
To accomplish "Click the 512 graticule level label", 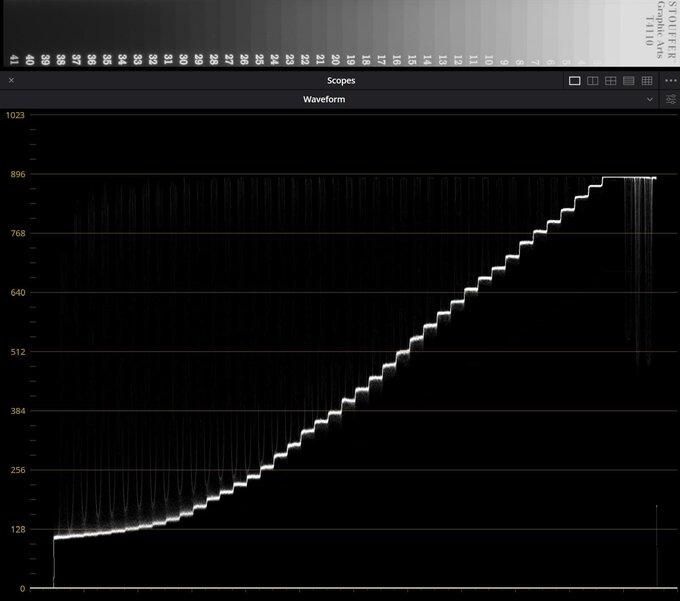I will 18,352.
